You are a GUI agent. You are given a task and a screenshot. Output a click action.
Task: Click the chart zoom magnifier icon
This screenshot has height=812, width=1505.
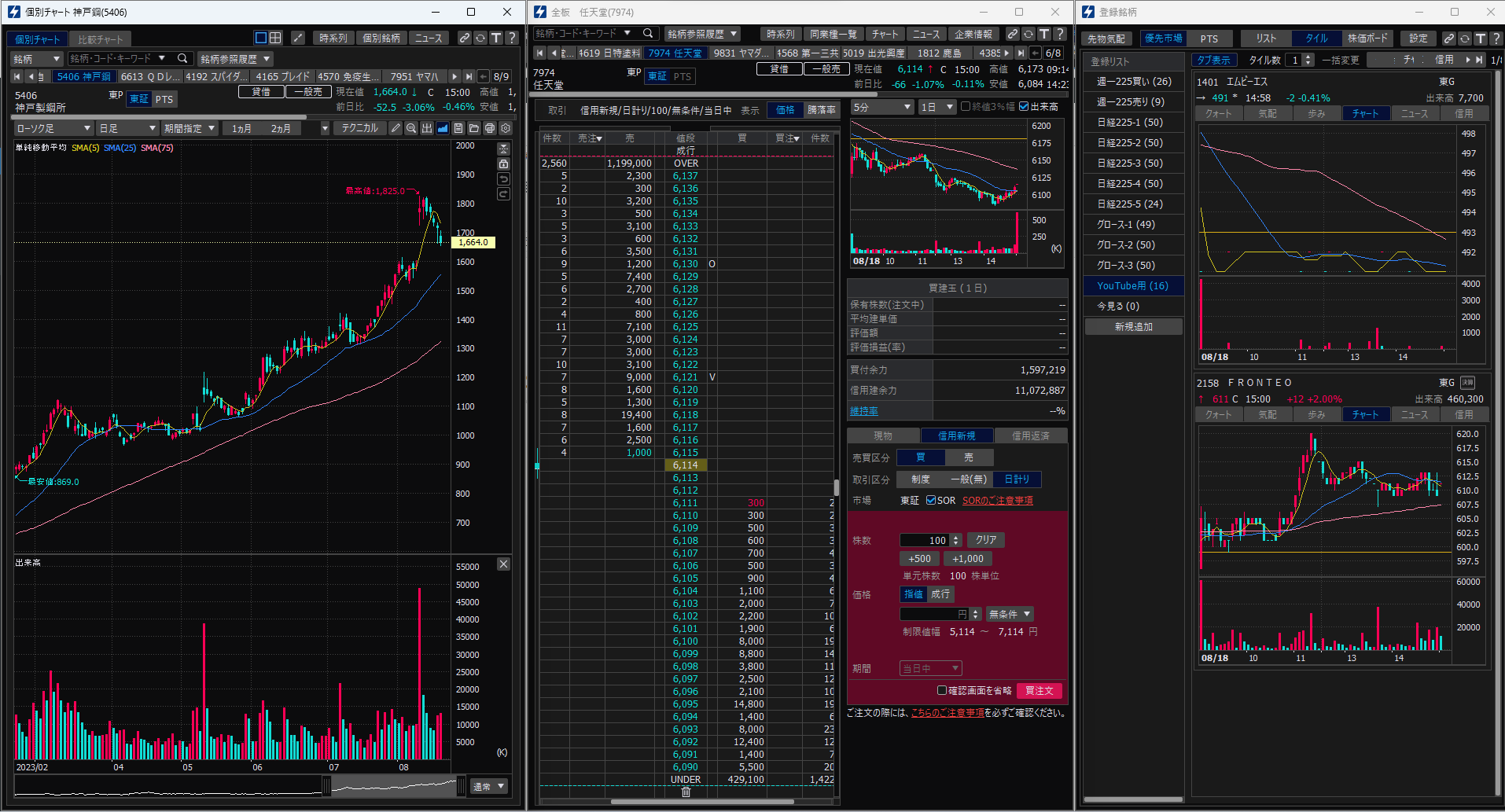(x=410, y=127)
